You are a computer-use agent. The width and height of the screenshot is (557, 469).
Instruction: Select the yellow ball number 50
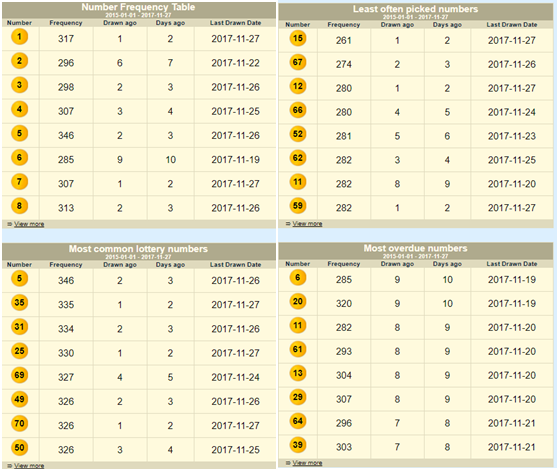(x=20, y=448)
